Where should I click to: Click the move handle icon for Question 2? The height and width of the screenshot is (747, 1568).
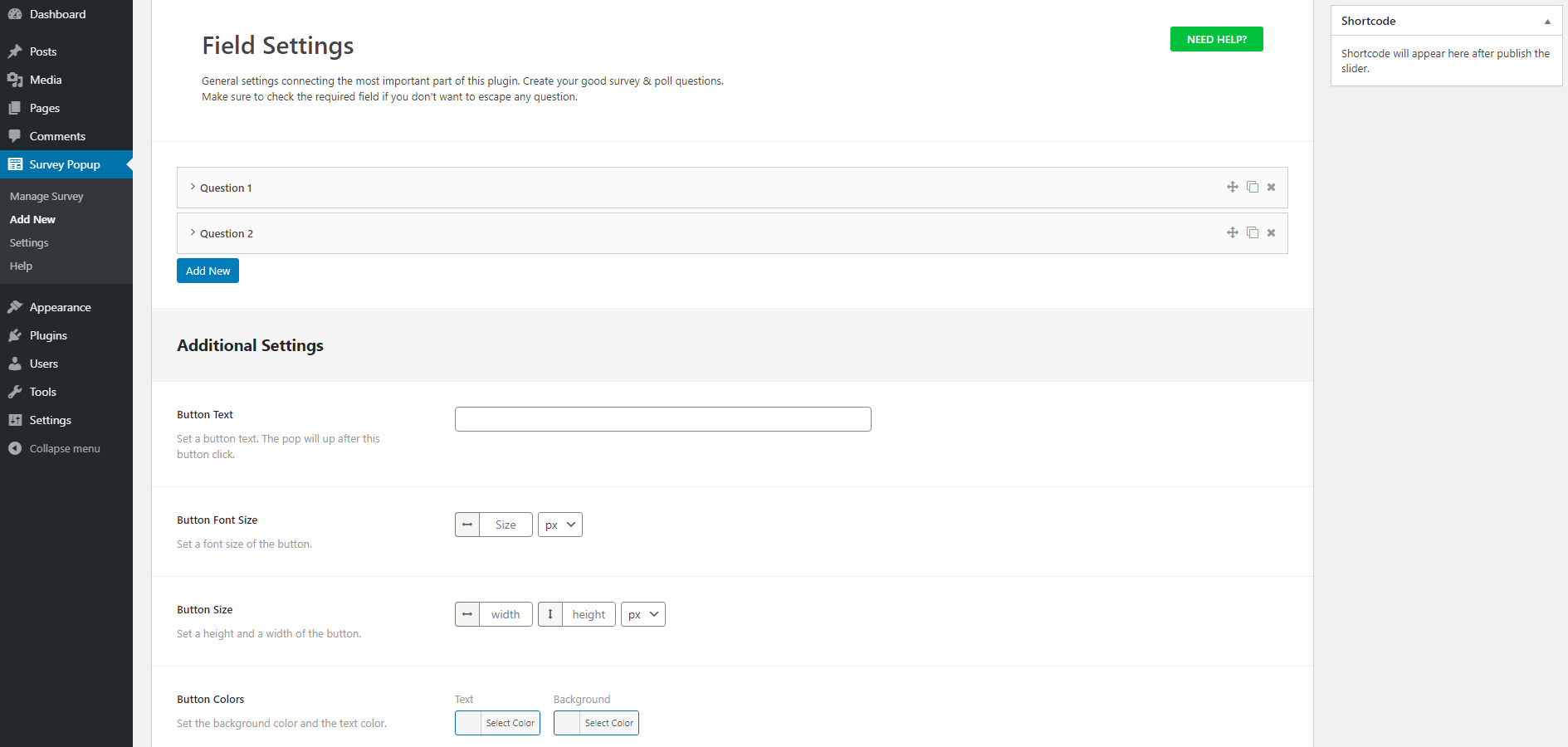1233,232
